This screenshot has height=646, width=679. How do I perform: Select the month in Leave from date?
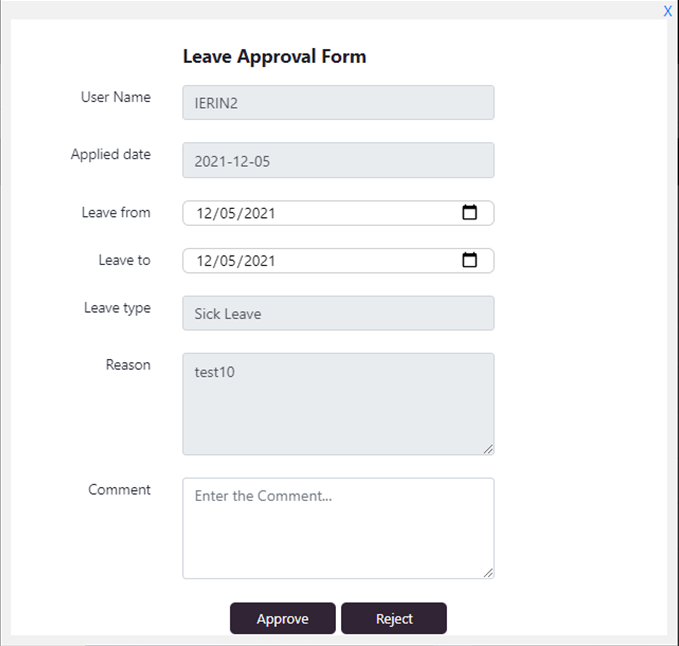coord(204,213)
